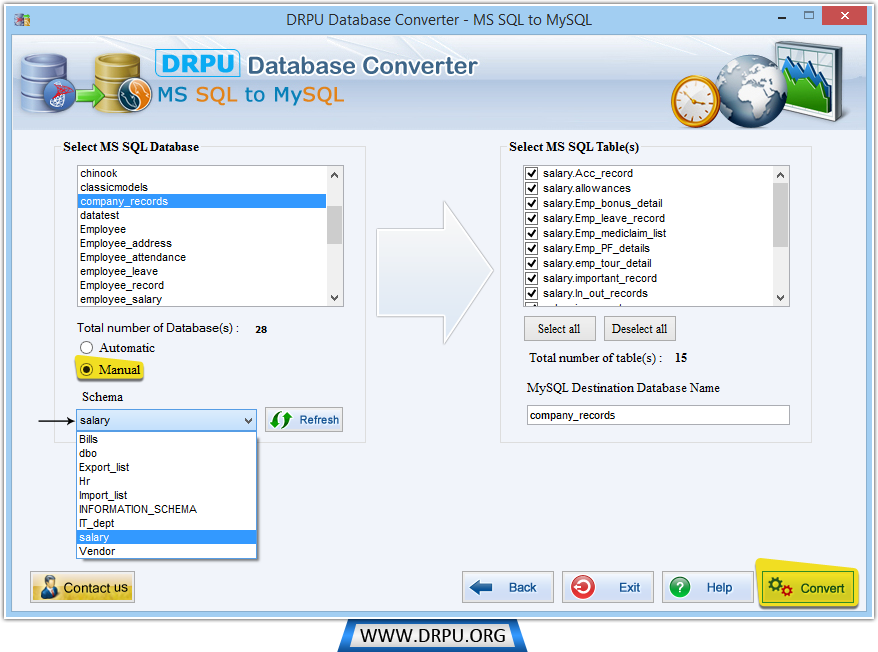The image size is (878, 652).
Task: Click the Back button
Action: pyautogui.click(x=508, y=587)
